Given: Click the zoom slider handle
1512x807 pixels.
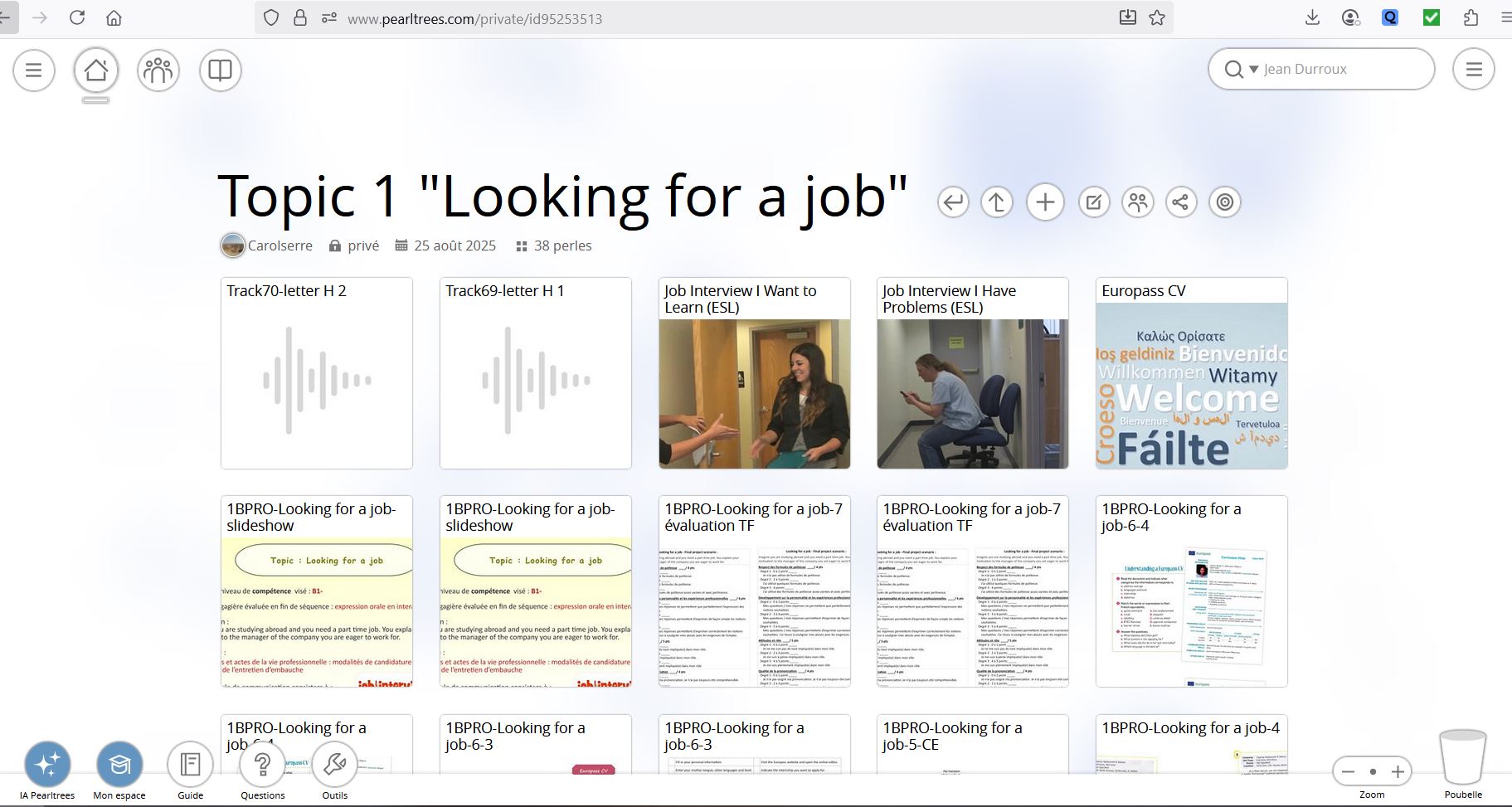Looking at the screenshot, I should click(x=1373, y=771).
